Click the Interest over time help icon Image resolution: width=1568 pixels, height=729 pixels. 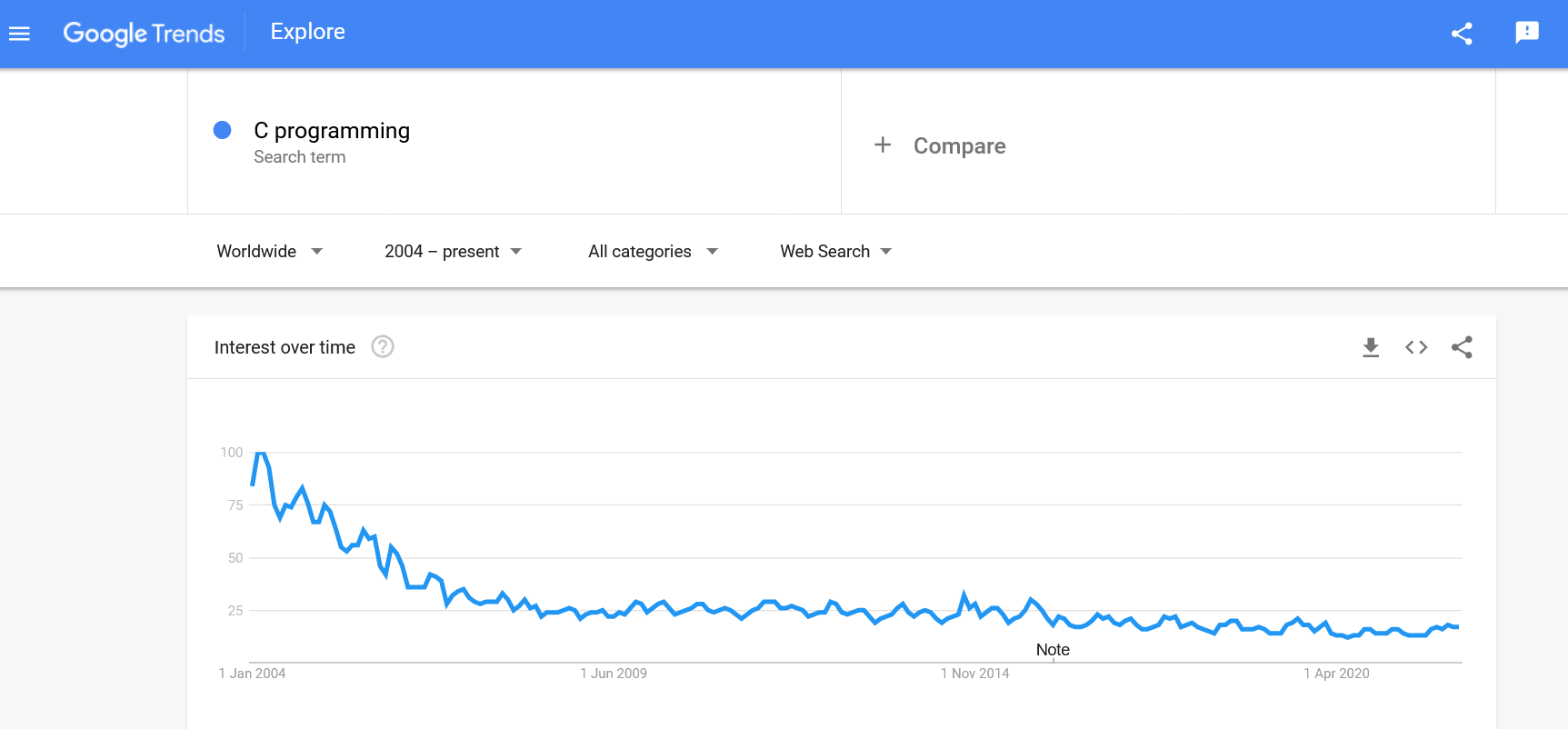click(x=383, y=346)
